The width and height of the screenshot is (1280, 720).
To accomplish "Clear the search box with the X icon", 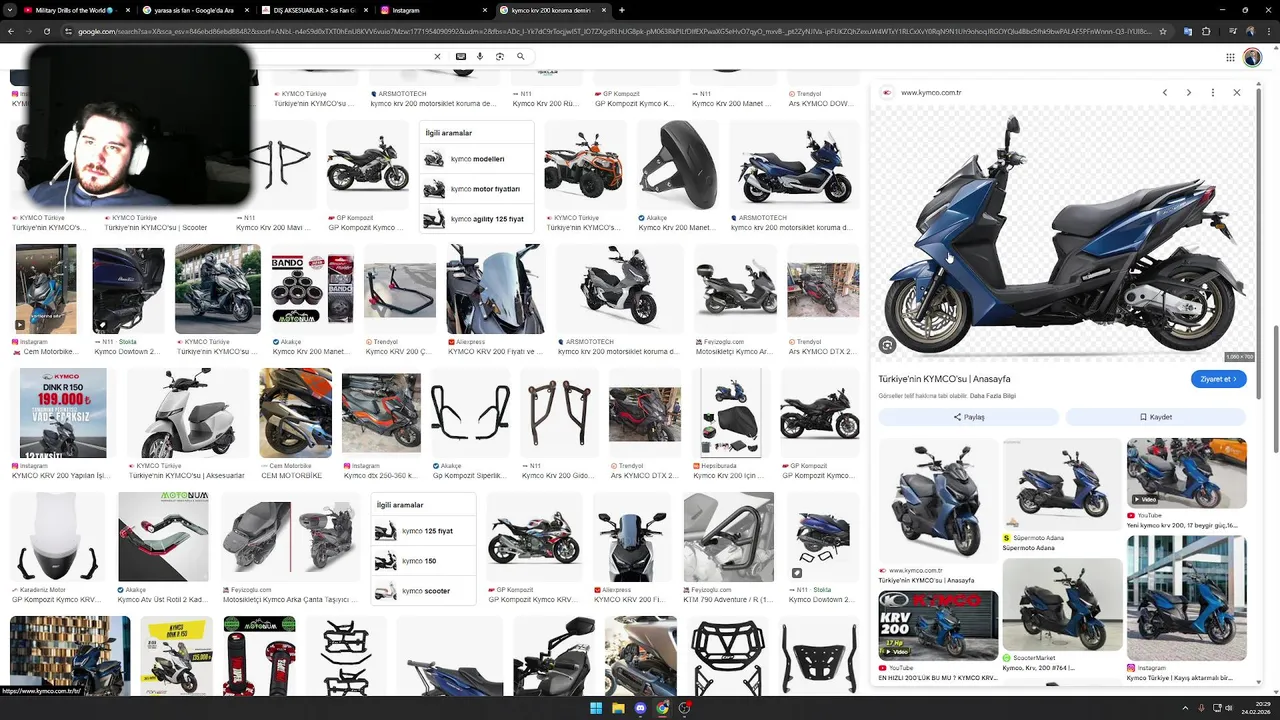I will [437, 57].
